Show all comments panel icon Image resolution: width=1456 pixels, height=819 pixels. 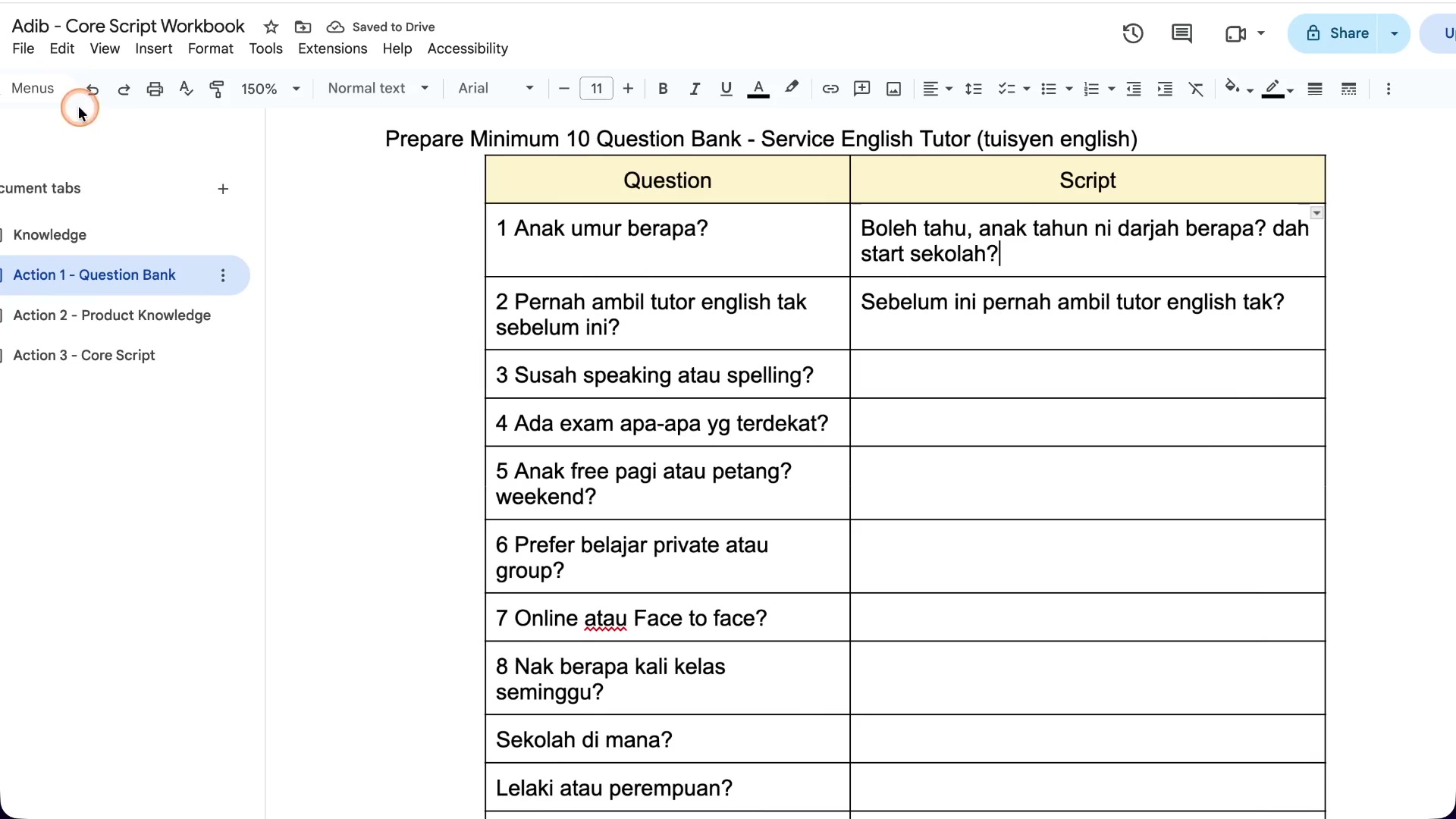tap(1181, 33)
